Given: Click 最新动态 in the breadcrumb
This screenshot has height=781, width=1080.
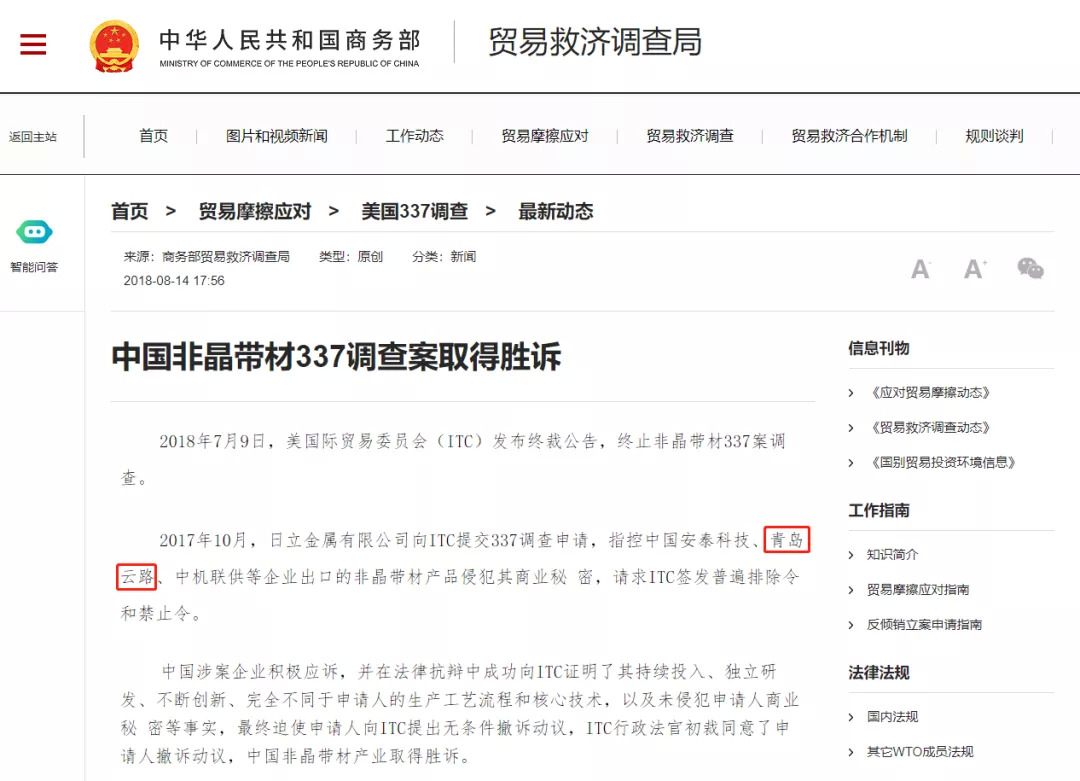Looking at the screenshot, I should (x=556, y=211).
